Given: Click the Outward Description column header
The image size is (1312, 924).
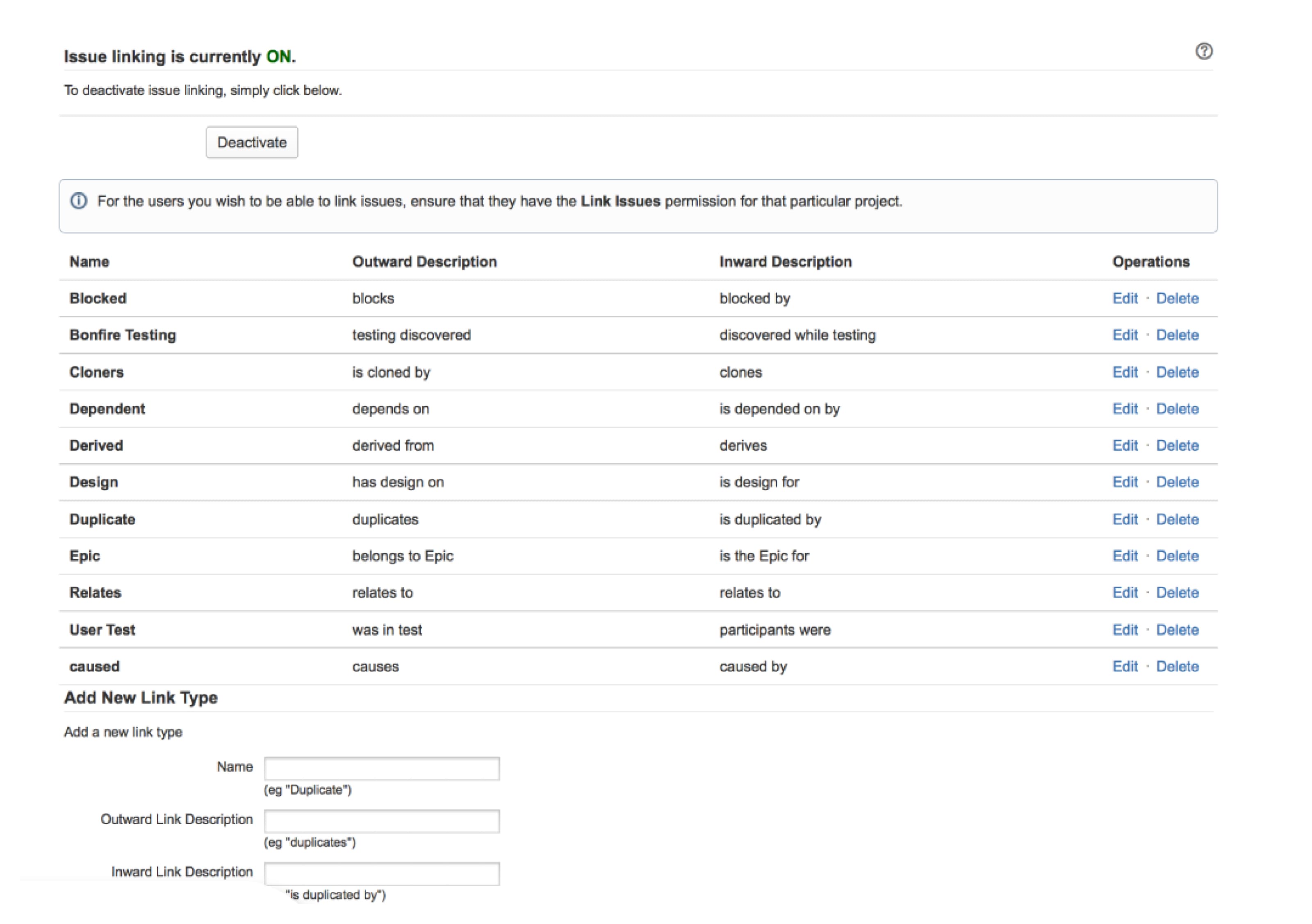Looking at the screenshot, I should (425, 262).
